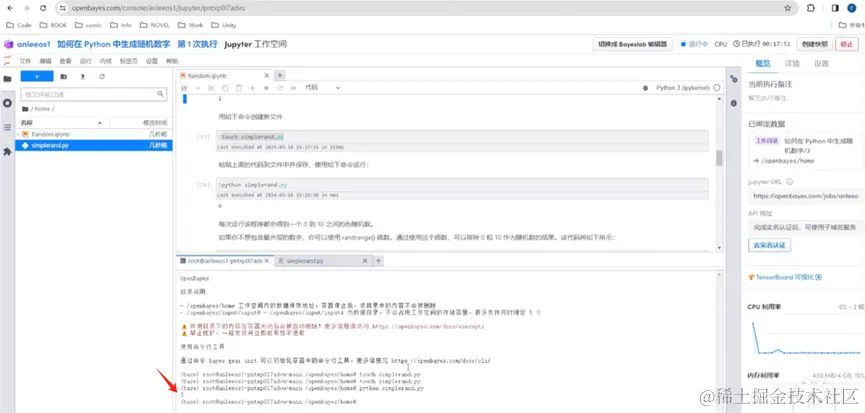This screenshot has width=865, height=413.
Task: Switch to 详情 tab in right panel
Action: (x=792, y=63)
